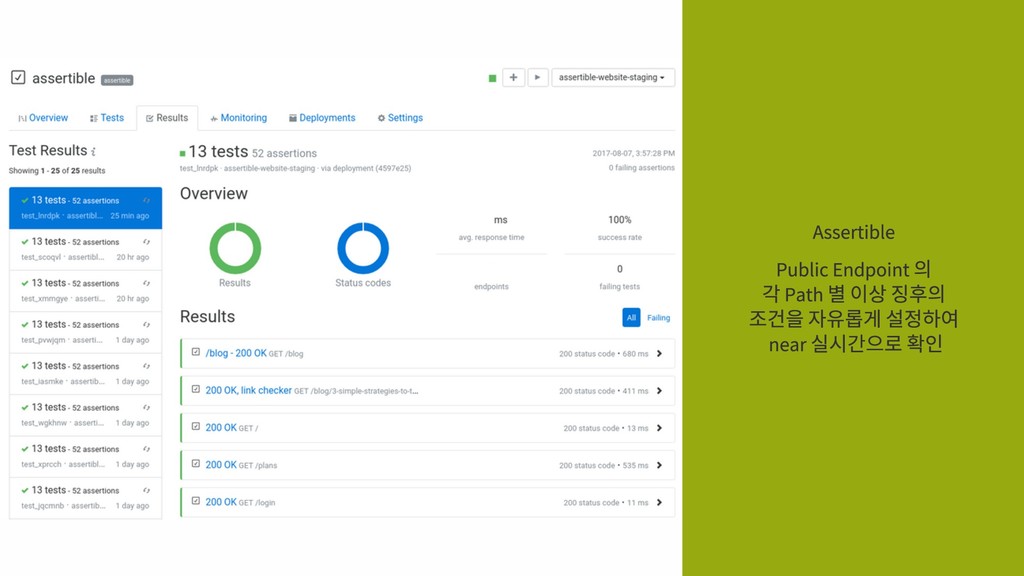Click link icon in test_wgkhnw row
The width and height of the screenshot is (1024, 576).
[146, 408]
